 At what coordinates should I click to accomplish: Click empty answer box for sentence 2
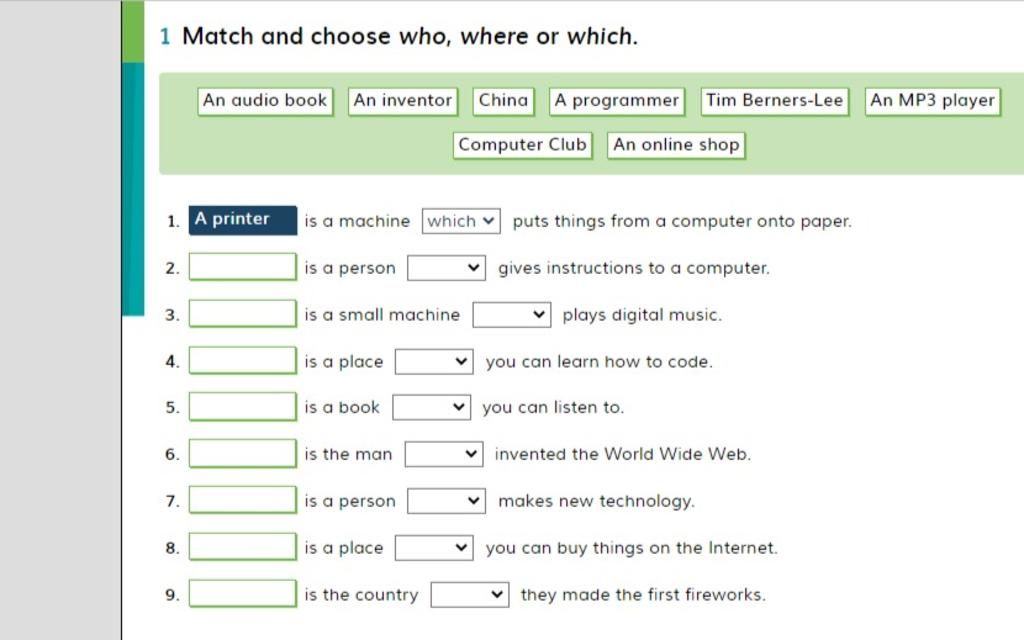243,268
